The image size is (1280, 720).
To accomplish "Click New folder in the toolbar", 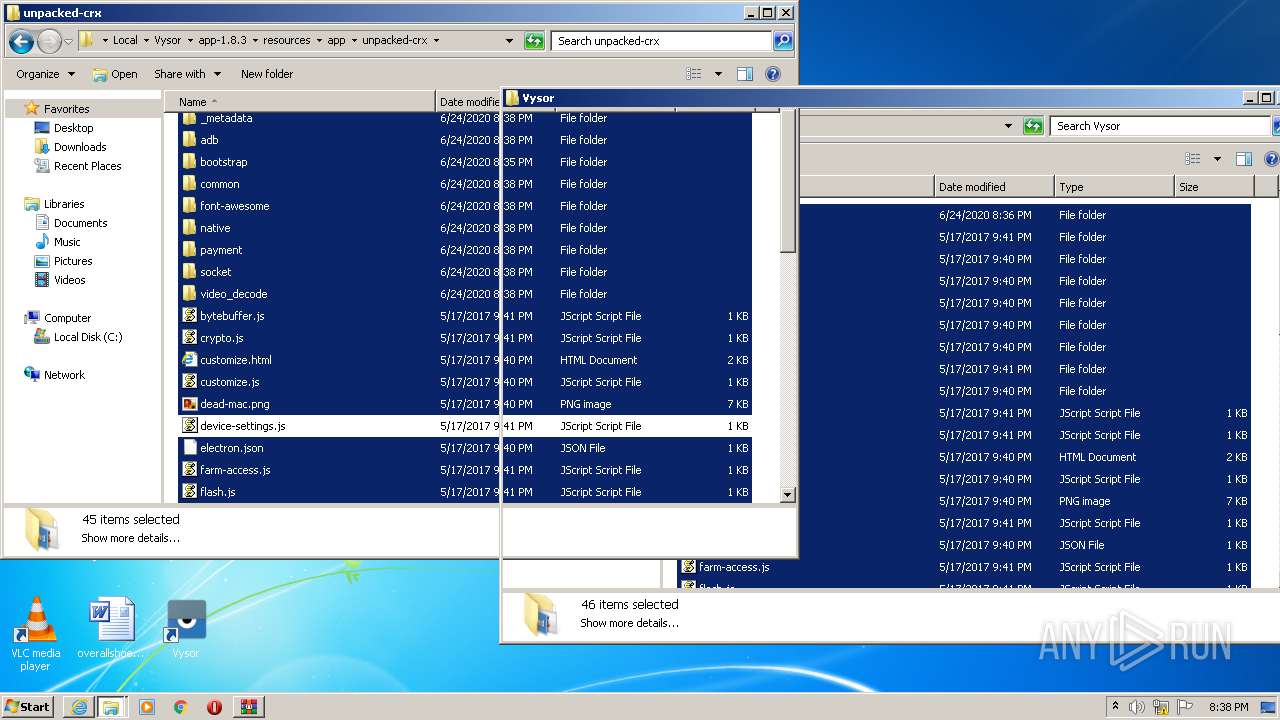I will point(267,74).
